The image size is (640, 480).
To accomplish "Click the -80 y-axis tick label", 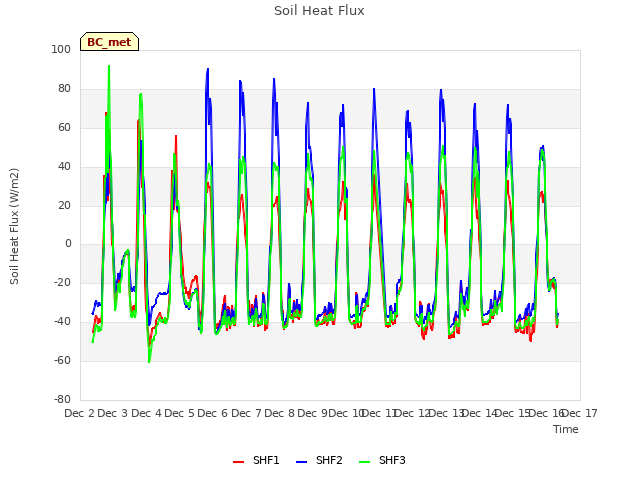I will click(x=63, y=399).
